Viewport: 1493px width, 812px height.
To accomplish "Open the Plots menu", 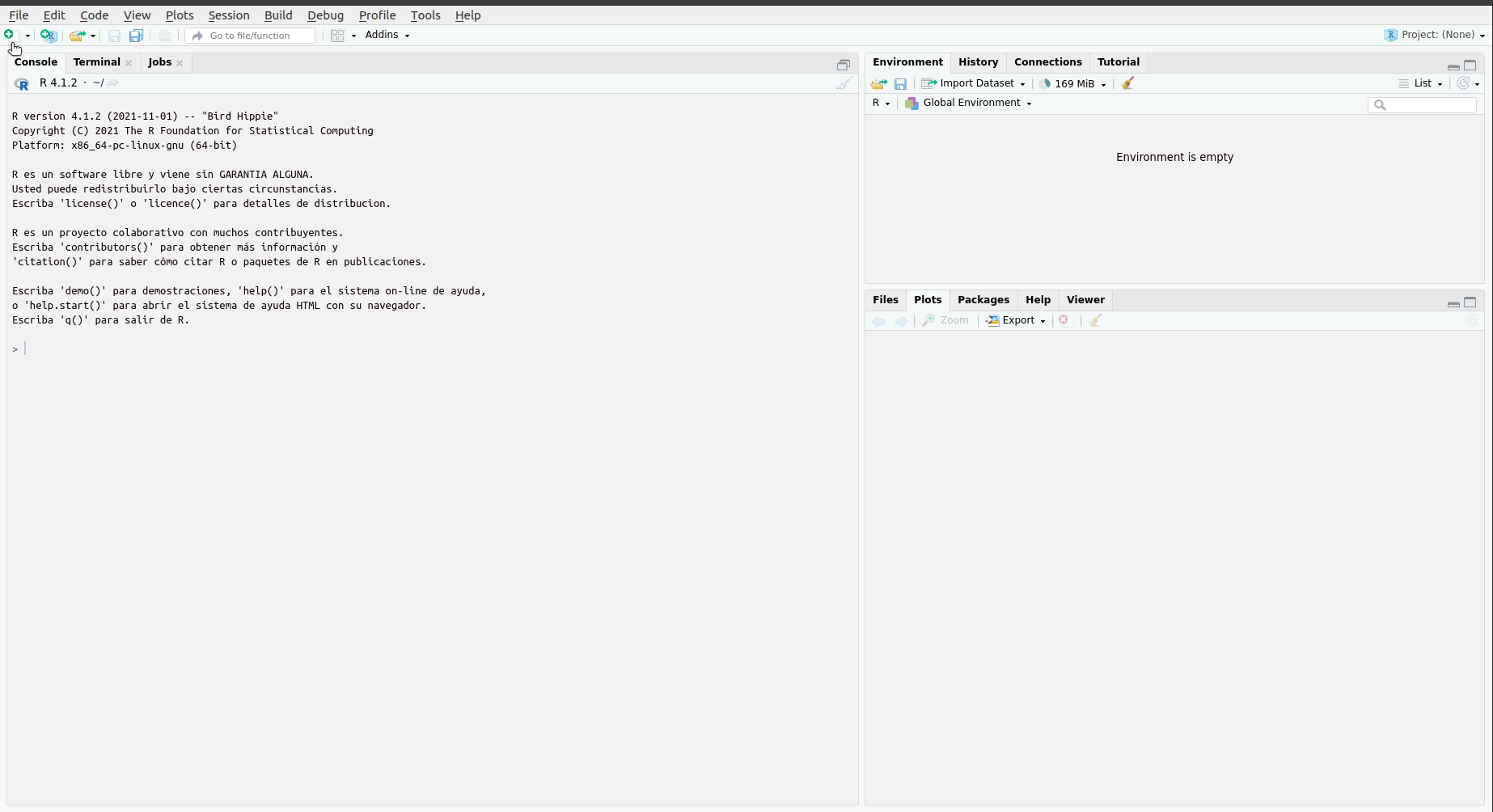I will coord(180,15).
